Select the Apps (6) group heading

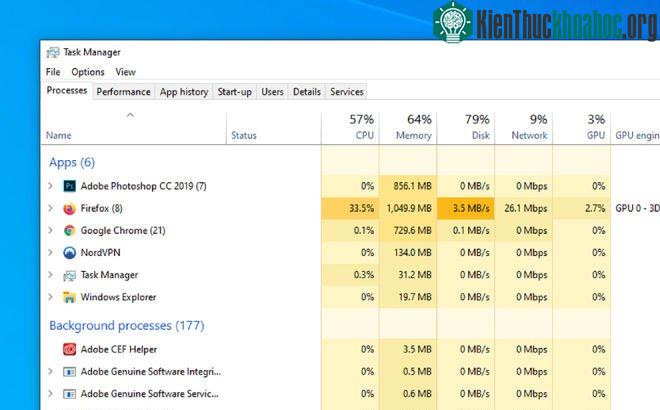[72, 162]
